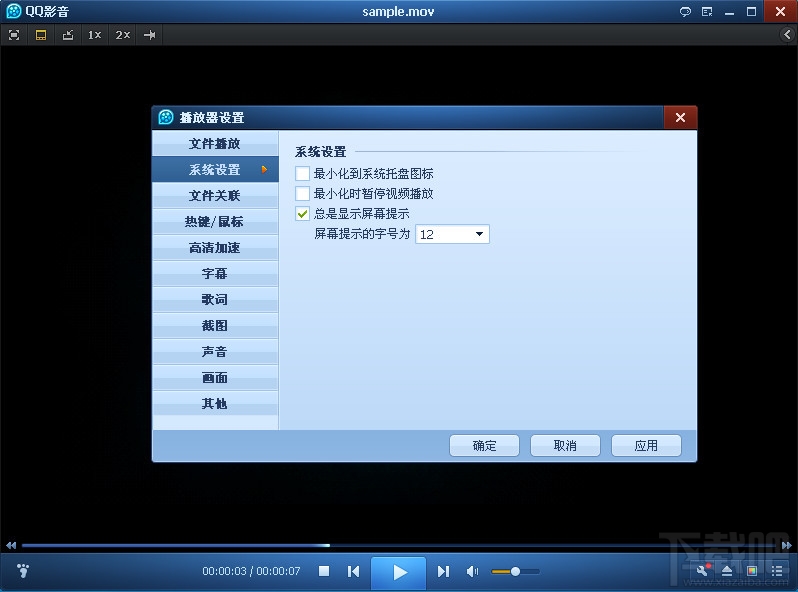Screen dimensions: 798x592
Task: Click the window-fit icon beside 1x
Action: point(68,35)
